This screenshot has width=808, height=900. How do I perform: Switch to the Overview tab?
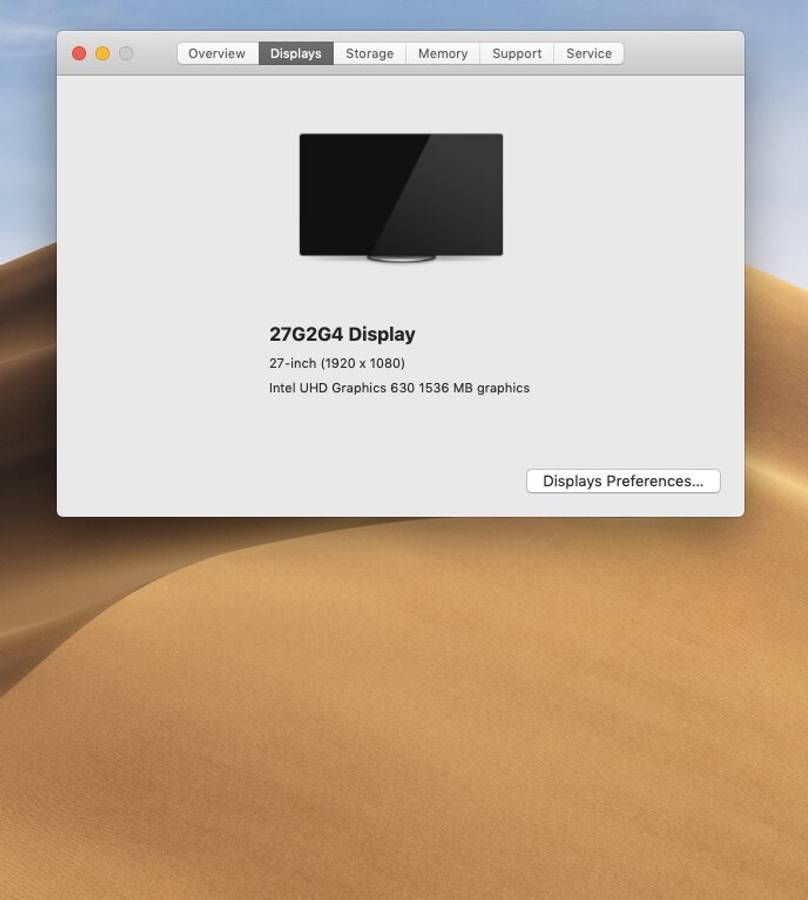pyautogui.click(x=217, y=53)
